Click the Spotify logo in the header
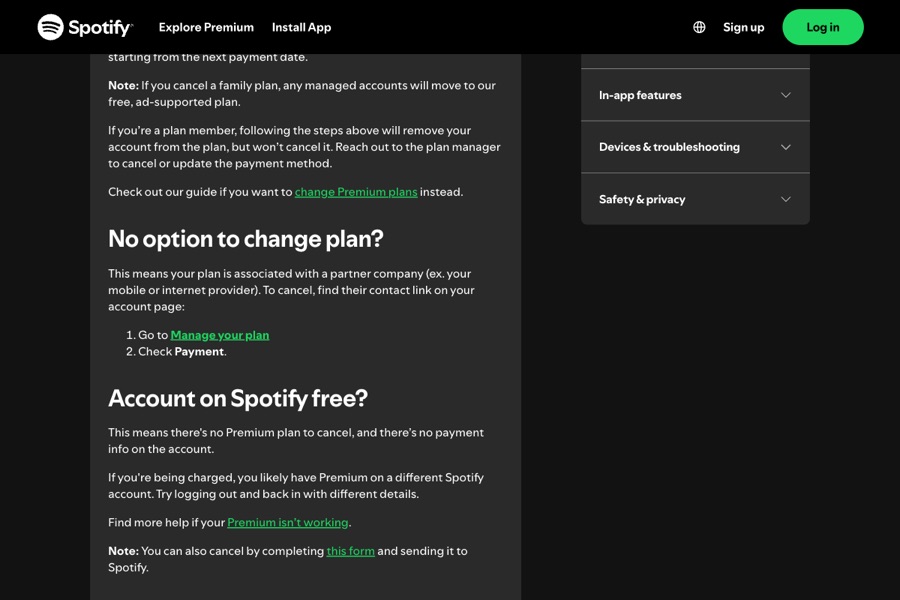The width and height of the screenshot is (900, 600). 85,27
